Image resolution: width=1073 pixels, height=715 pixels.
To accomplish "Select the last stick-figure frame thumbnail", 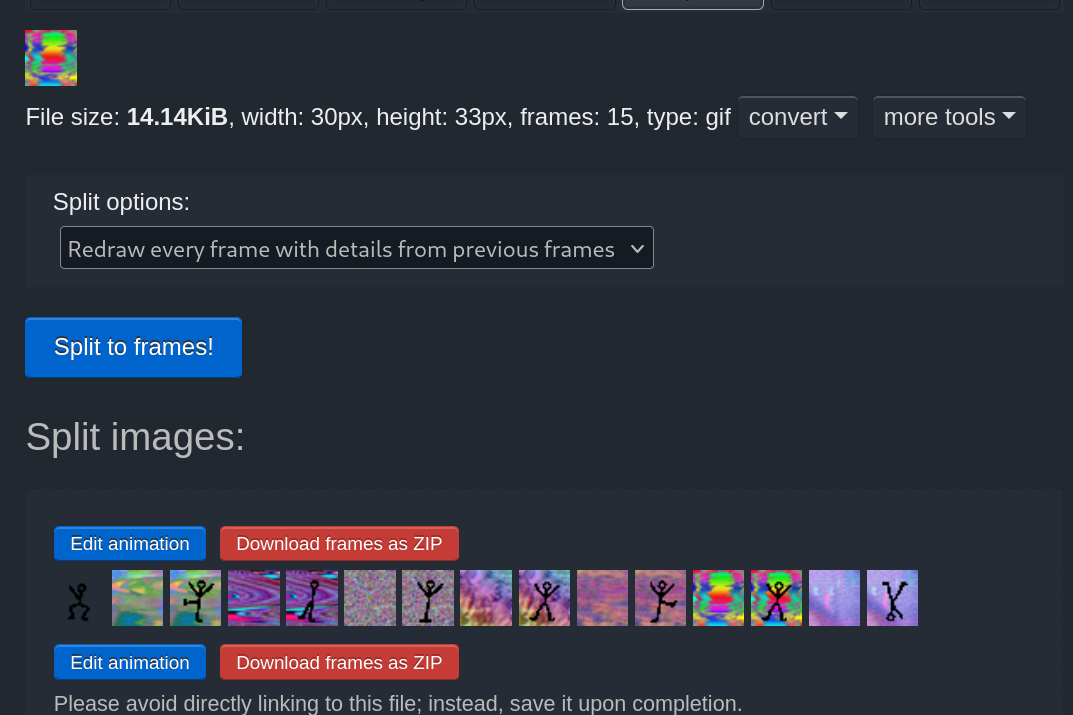I will [892, 597].
